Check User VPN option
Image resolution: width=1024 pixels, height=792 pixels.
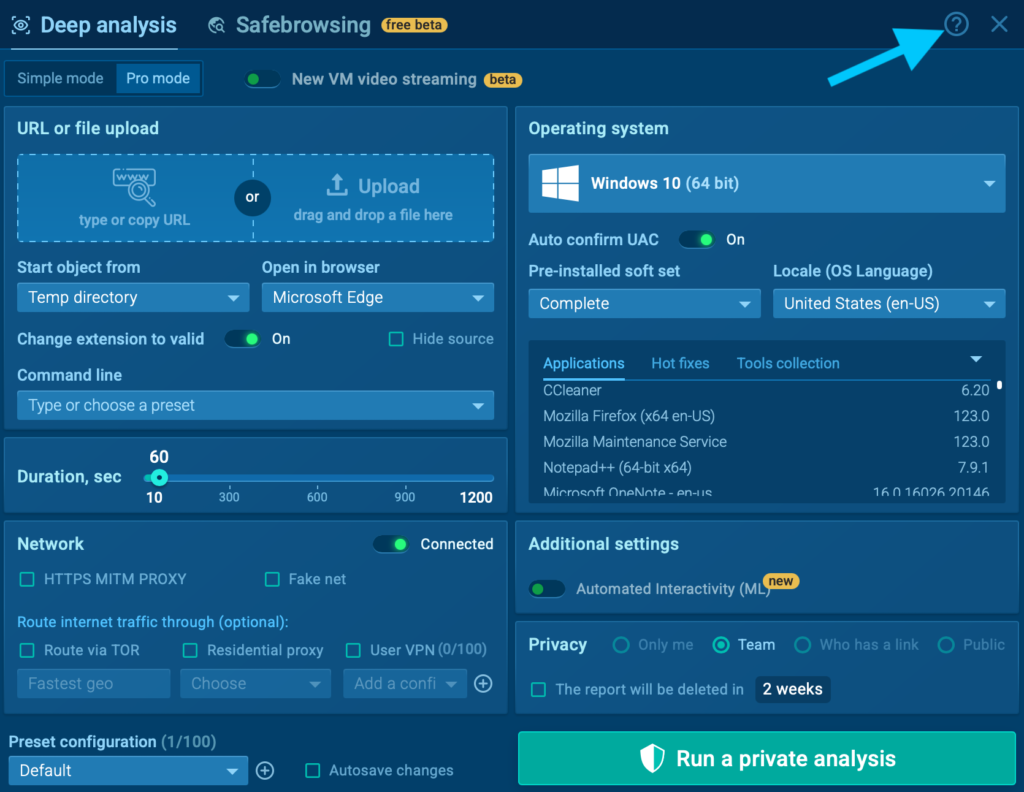point(353,650)
